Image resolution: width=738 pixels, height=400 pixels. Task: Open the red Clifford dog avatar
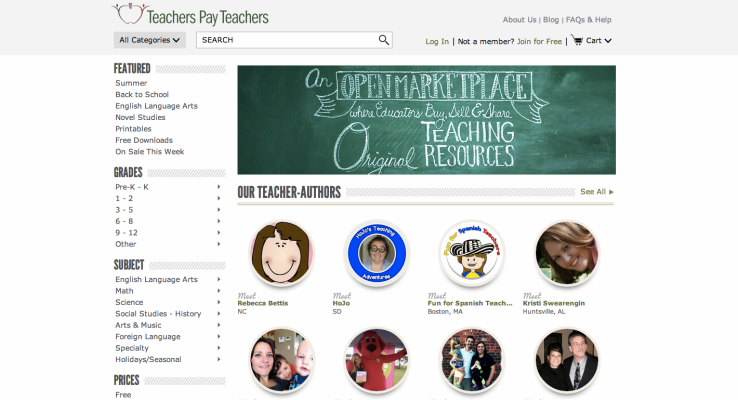pyautogui.click(x=377, y=360)
